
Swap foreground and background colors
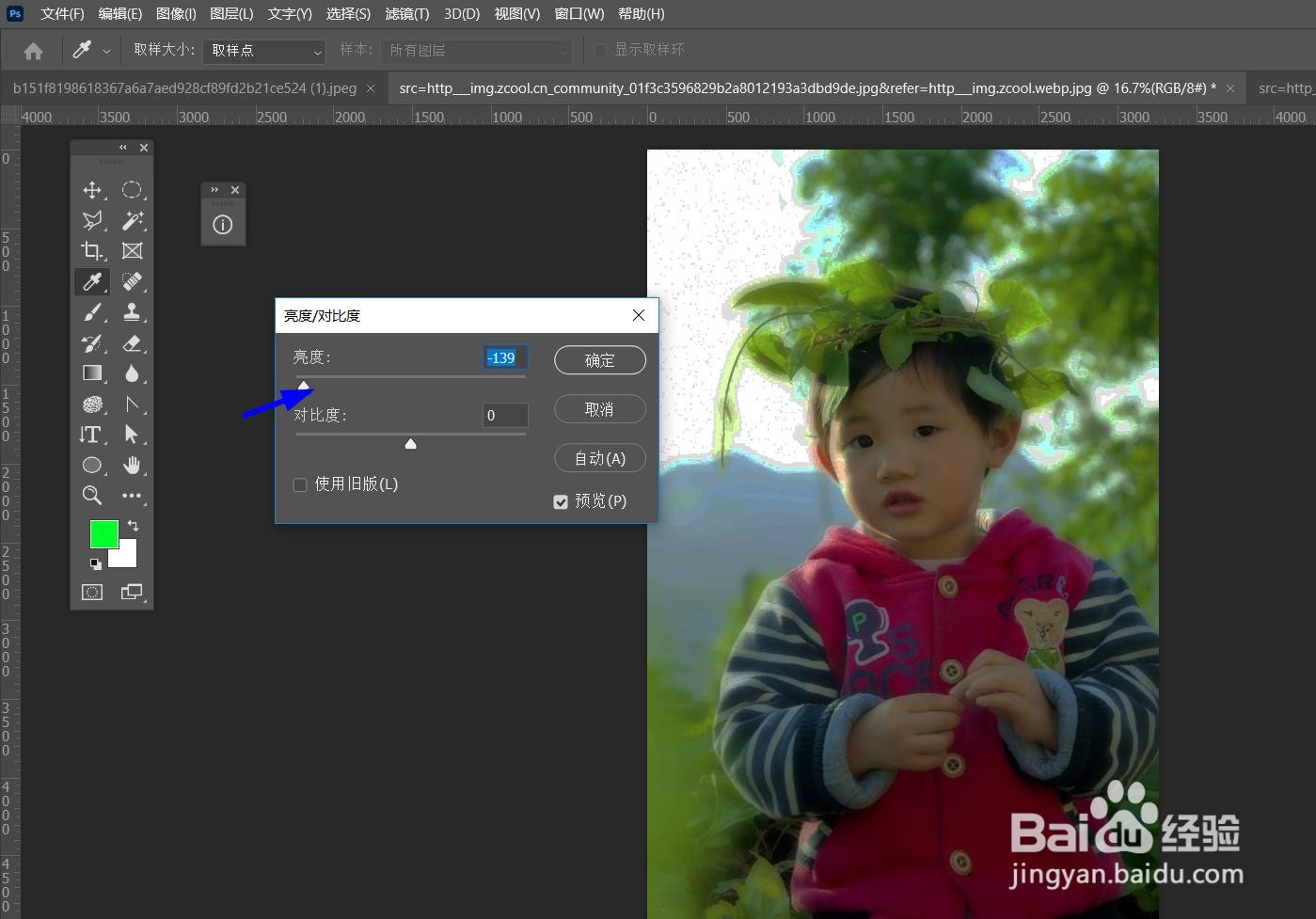point(133,525)
